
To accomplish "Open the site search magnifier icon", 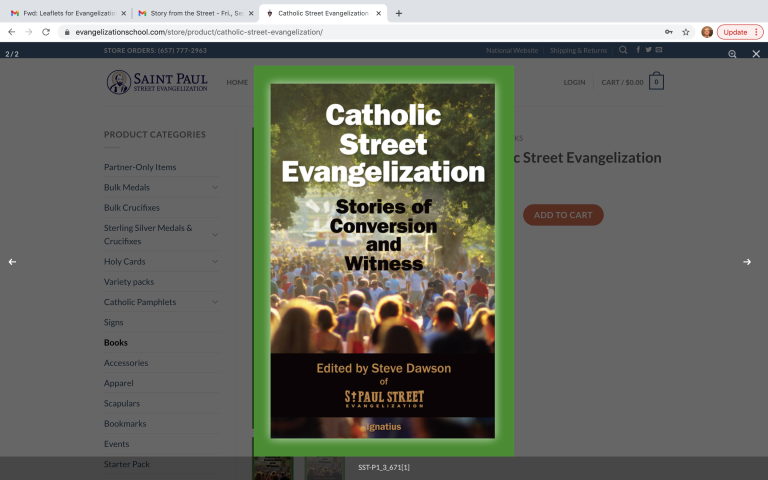I will click(623, 49).
